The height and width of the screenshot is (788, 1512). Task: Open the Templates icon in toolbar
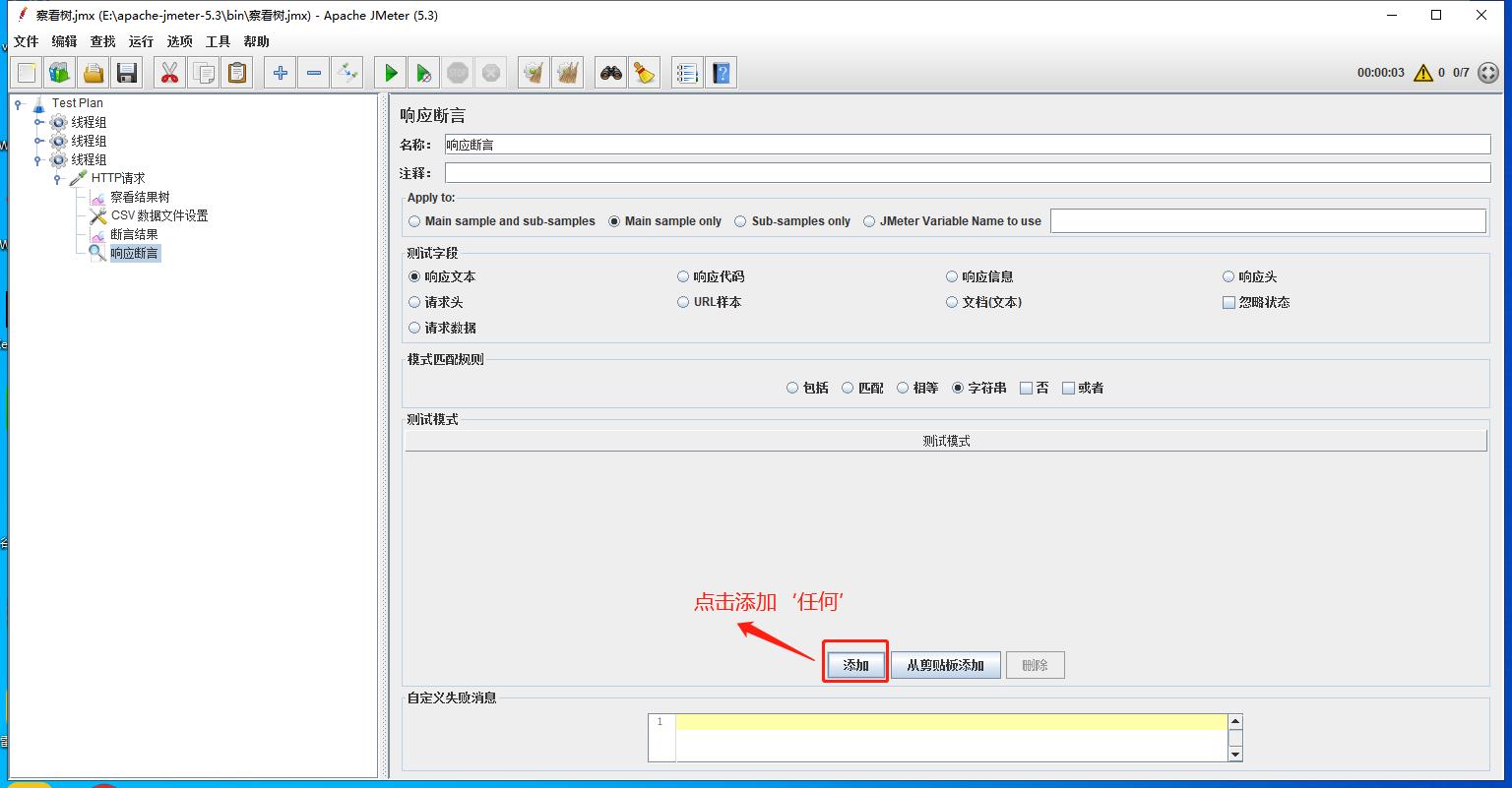pos(60,73)
